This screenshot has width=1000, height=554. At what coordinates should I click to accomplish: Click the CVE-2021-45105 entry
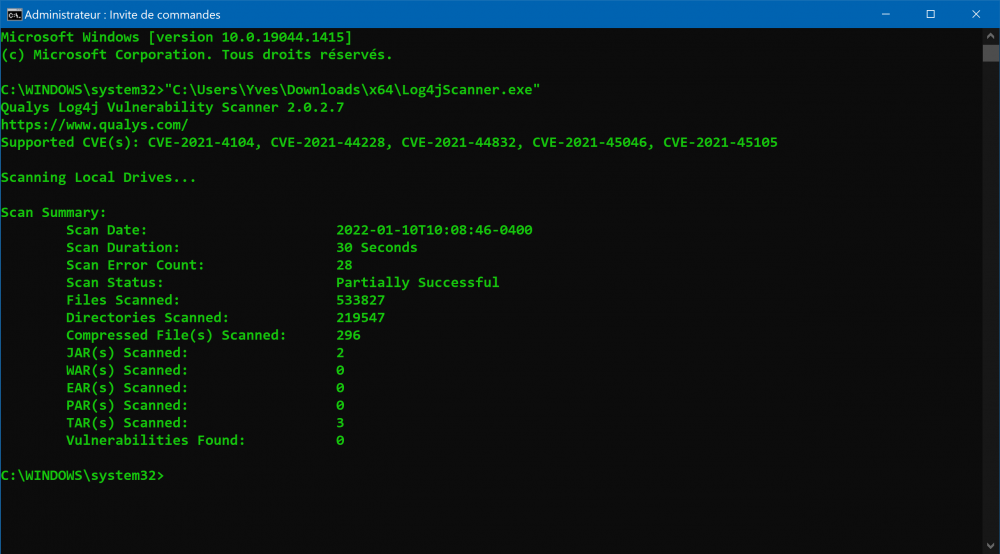tap(720, 143)
